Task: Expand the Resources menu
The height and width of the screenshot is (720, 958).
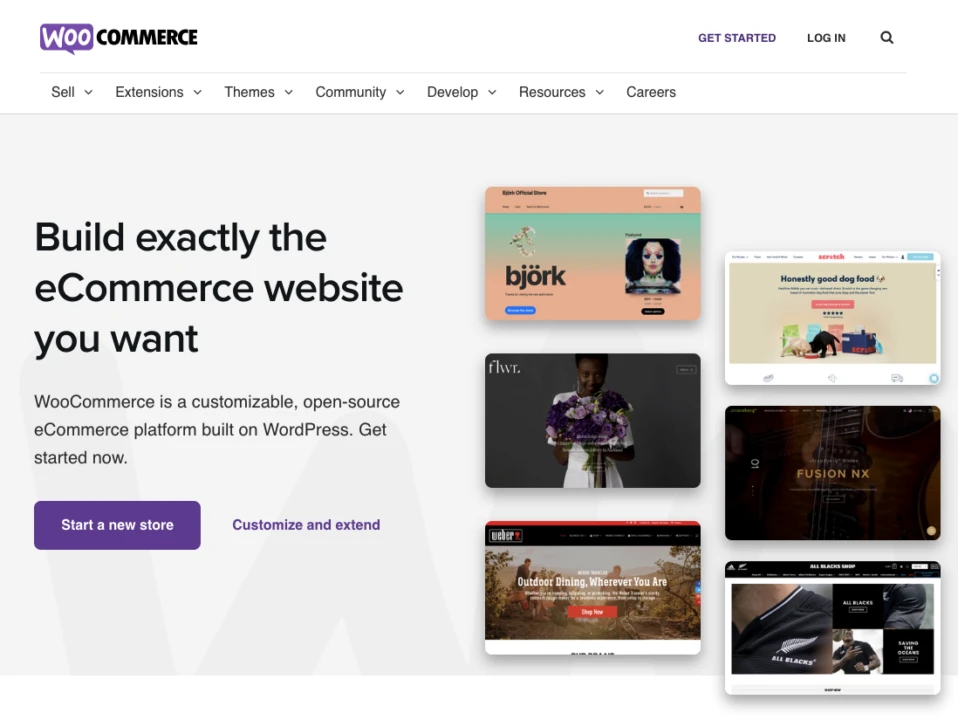Action: (x=560, y=92)
